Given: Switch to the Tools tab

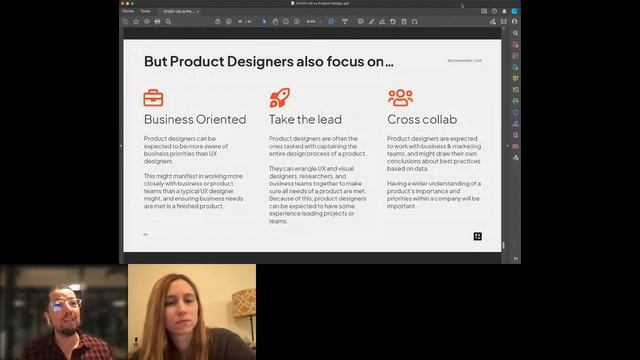Looking at the screenshot, I should click(145, 11).
